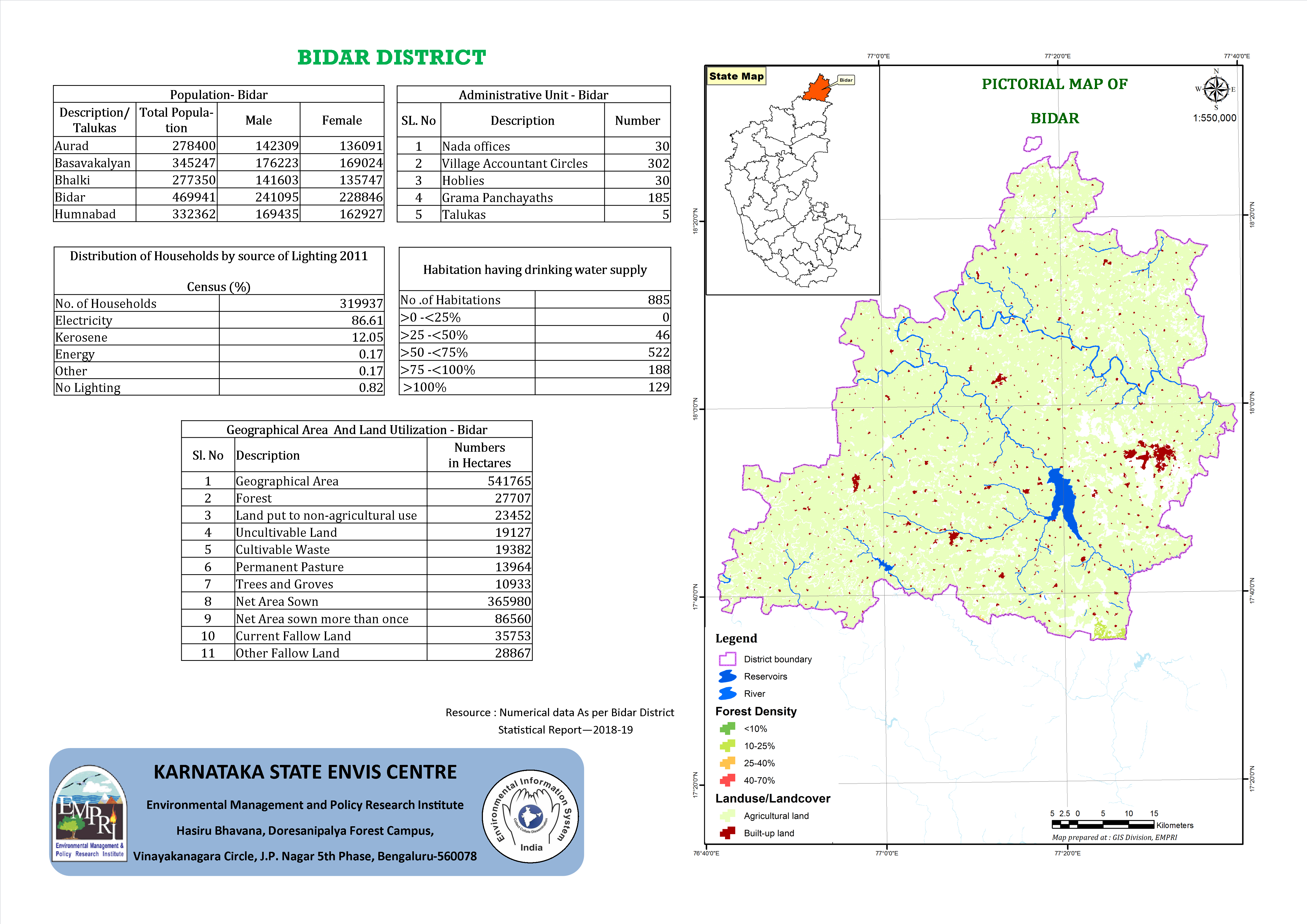This screenshot has width=1307, height=924.
Task: Click the Kerosene row label
Action: (81, 337)
